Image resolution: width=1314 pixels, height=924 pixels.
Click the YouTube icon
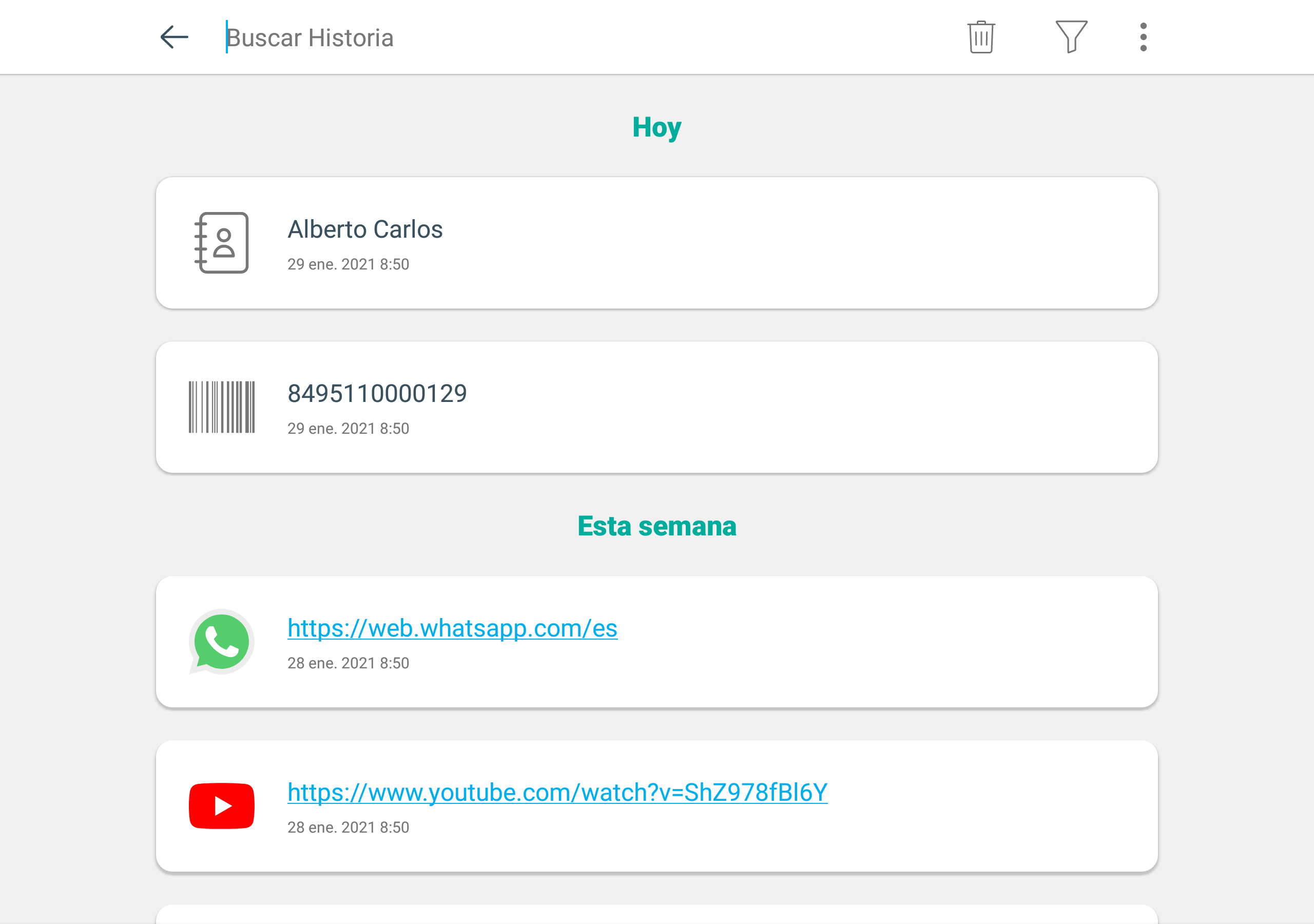221,805
